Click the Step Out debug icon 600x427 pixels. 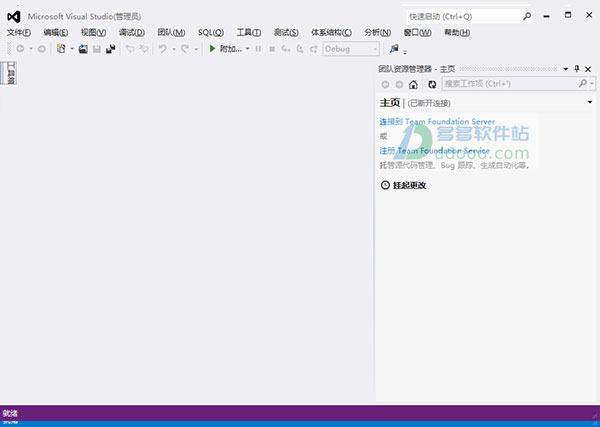pos(314,49)
